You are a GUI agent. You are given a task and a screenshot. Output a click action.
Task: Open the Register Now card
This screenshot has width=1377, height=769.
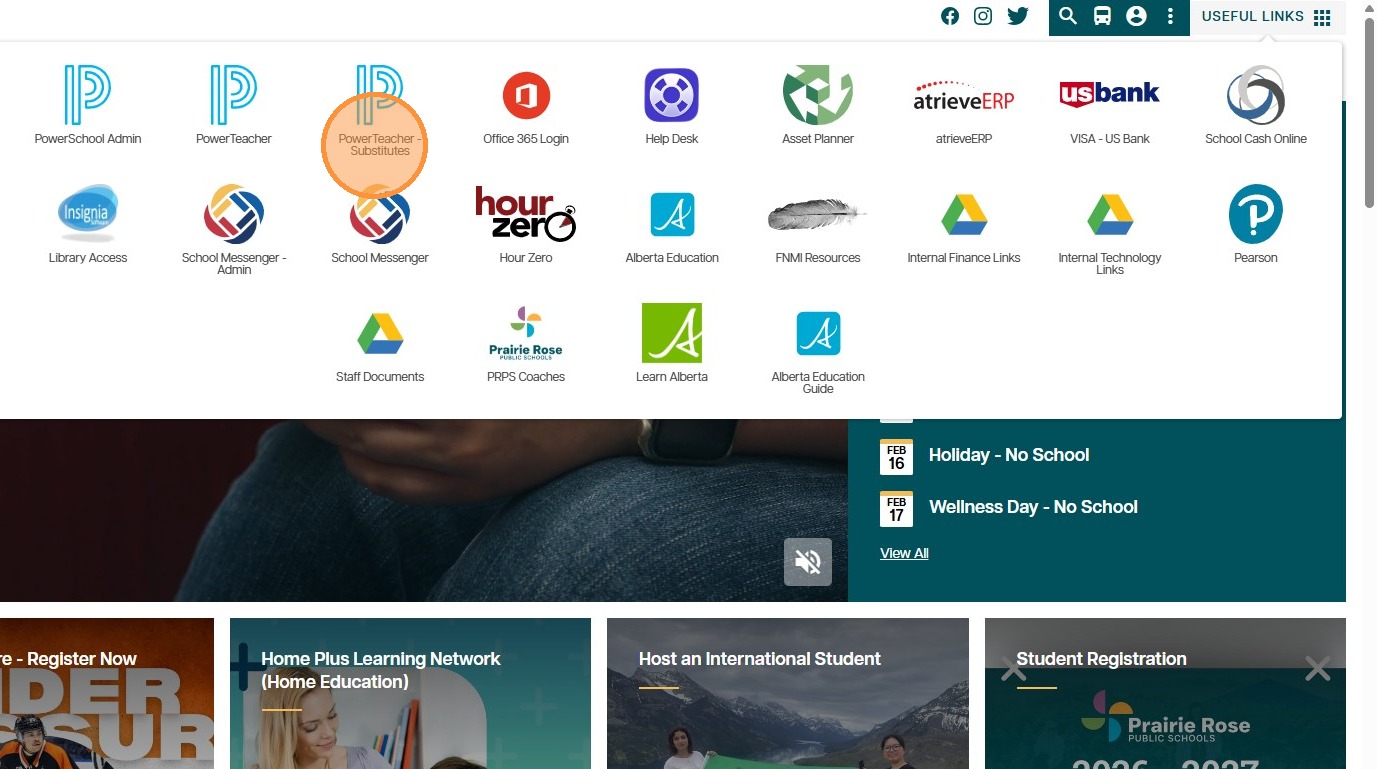tap(107, 694)
